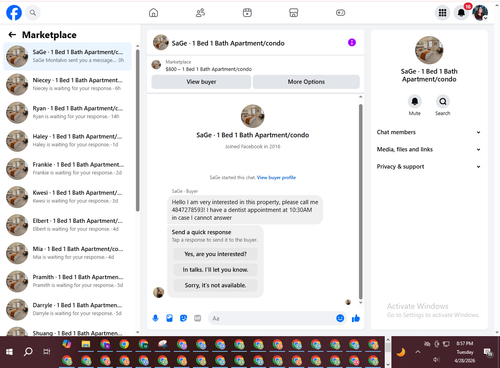500x368 pixels.
Task: Open the Video/Reels icon in top navigation
Action: (x=247, y=13)
